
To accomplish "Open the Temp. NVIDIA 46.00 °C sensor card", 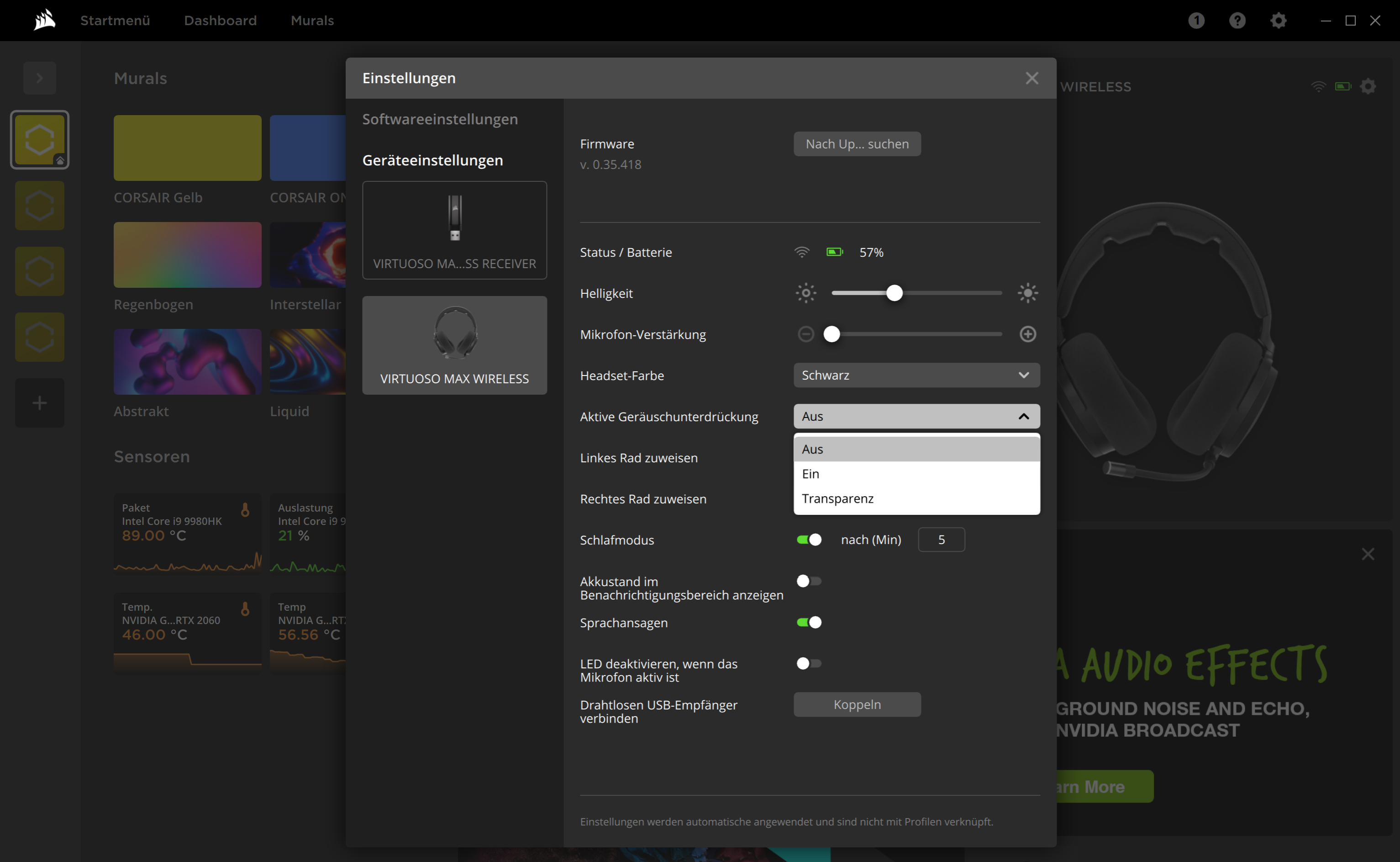I will (x=188, y=634).
